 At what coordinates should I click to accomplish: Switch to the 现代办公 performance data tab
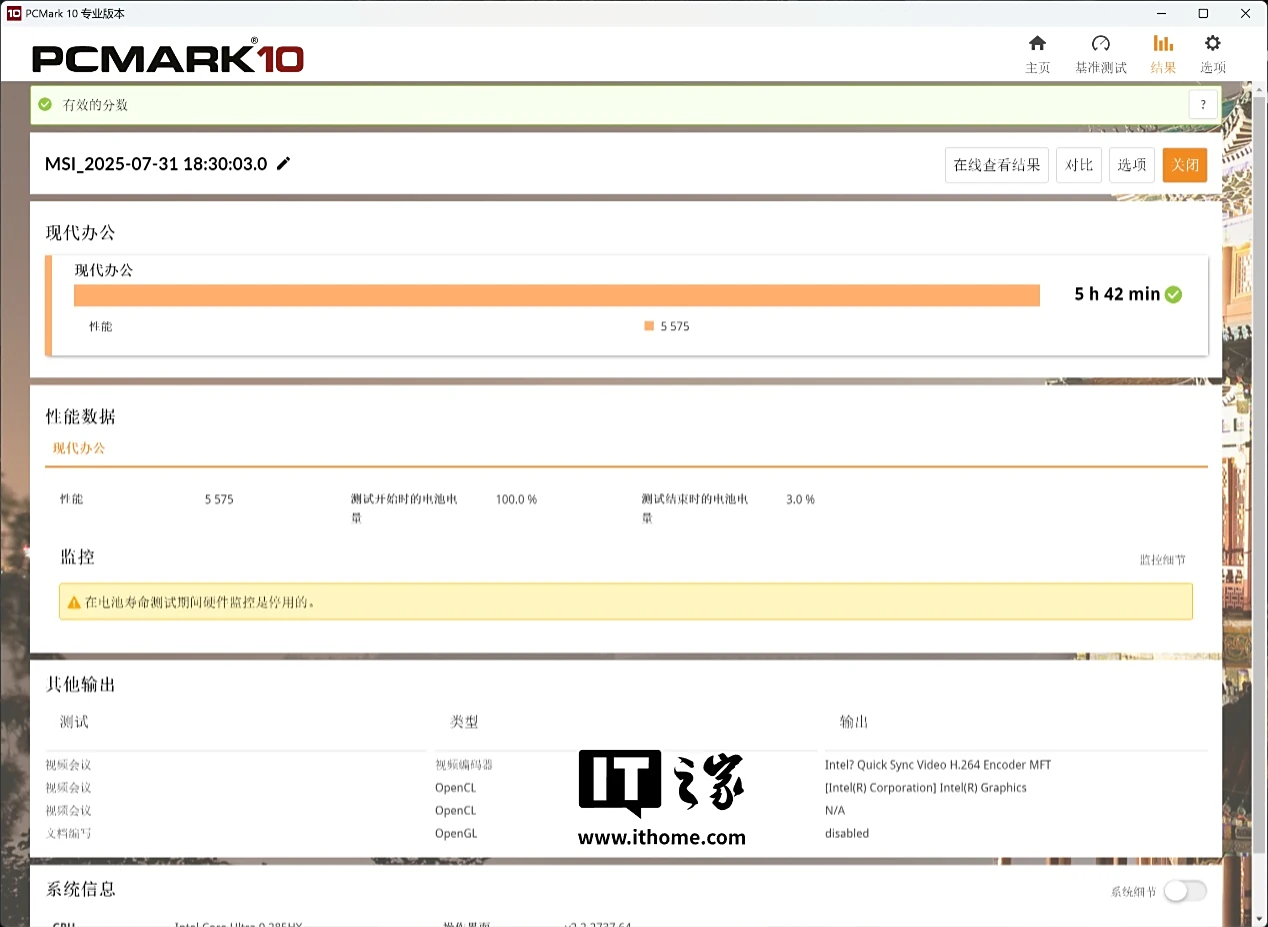pyautogui.click(x=79, y=448)
